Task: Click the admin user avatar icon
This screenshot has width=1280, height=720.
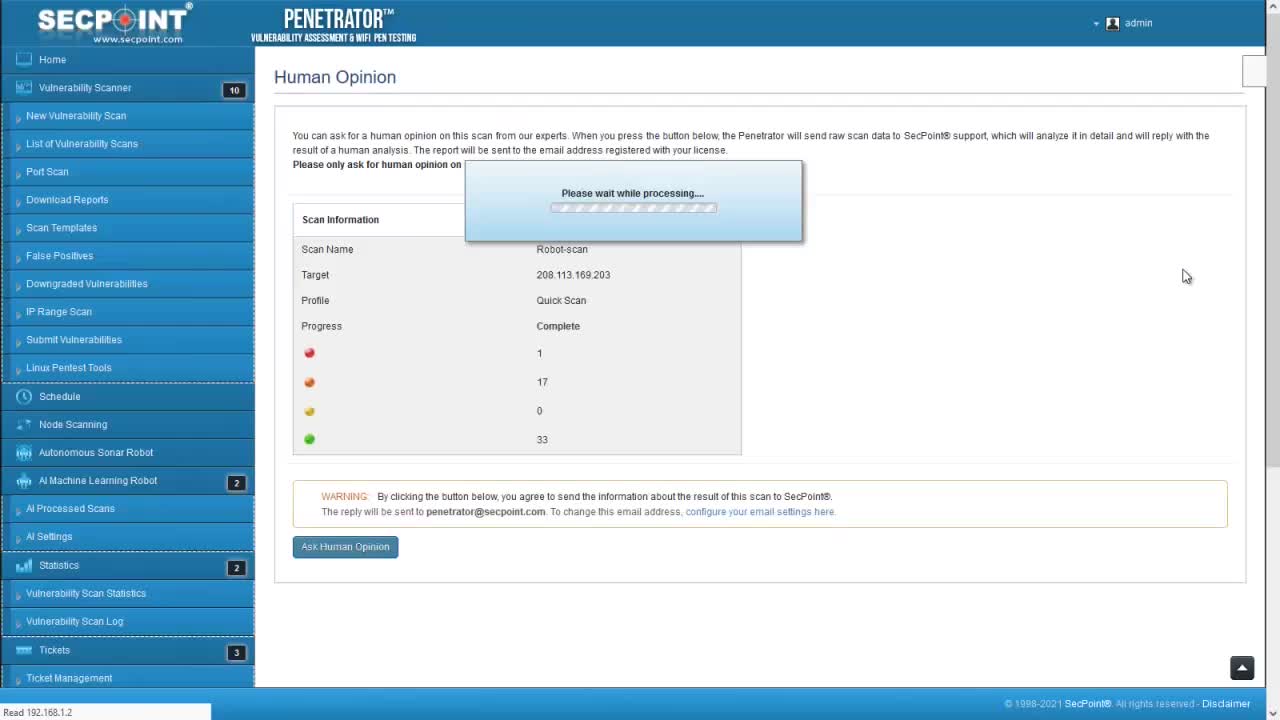Action: [x=1112, y=23]
